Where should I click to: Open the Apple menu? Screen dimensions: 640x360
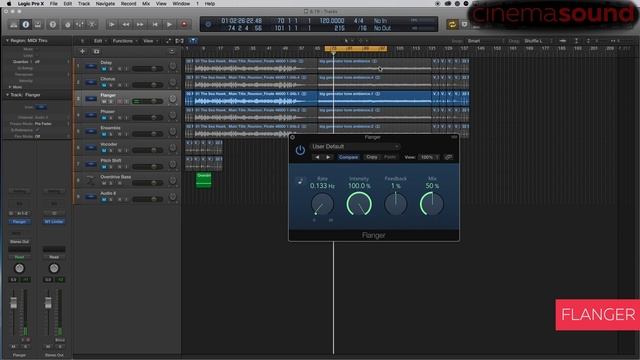point(9,4)
